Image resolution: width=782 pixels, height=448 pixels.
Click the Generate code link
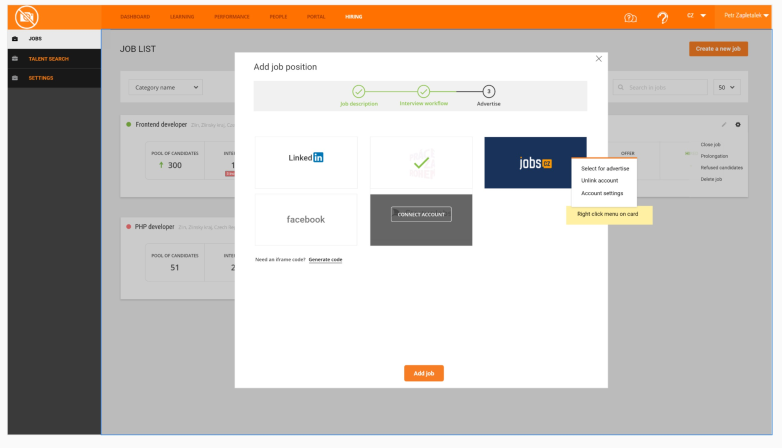pos(325,259)
